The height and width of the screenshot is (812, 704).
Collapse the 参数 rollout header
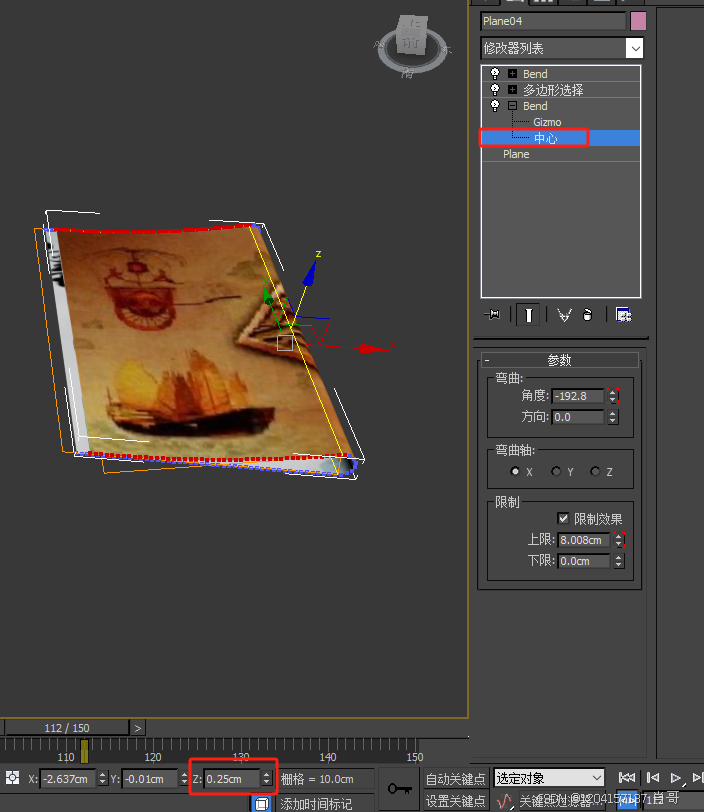point(560,360)
